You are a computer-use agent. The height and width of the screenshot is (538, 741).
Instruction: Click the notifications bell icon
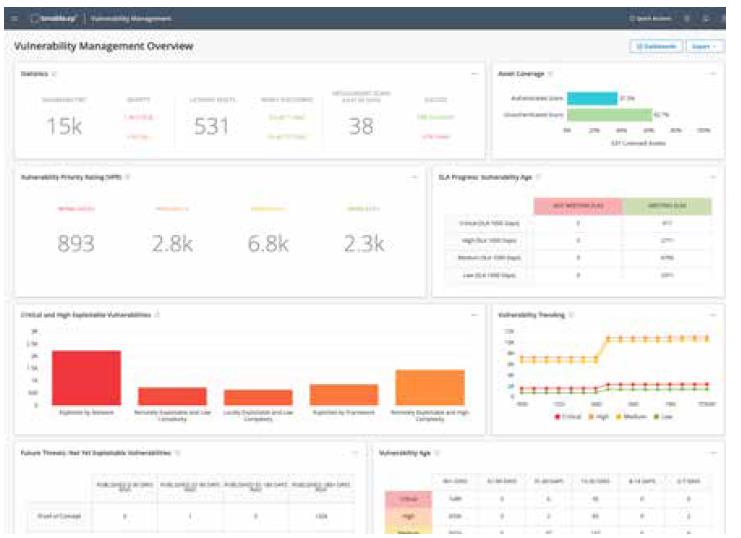(707, 18)
